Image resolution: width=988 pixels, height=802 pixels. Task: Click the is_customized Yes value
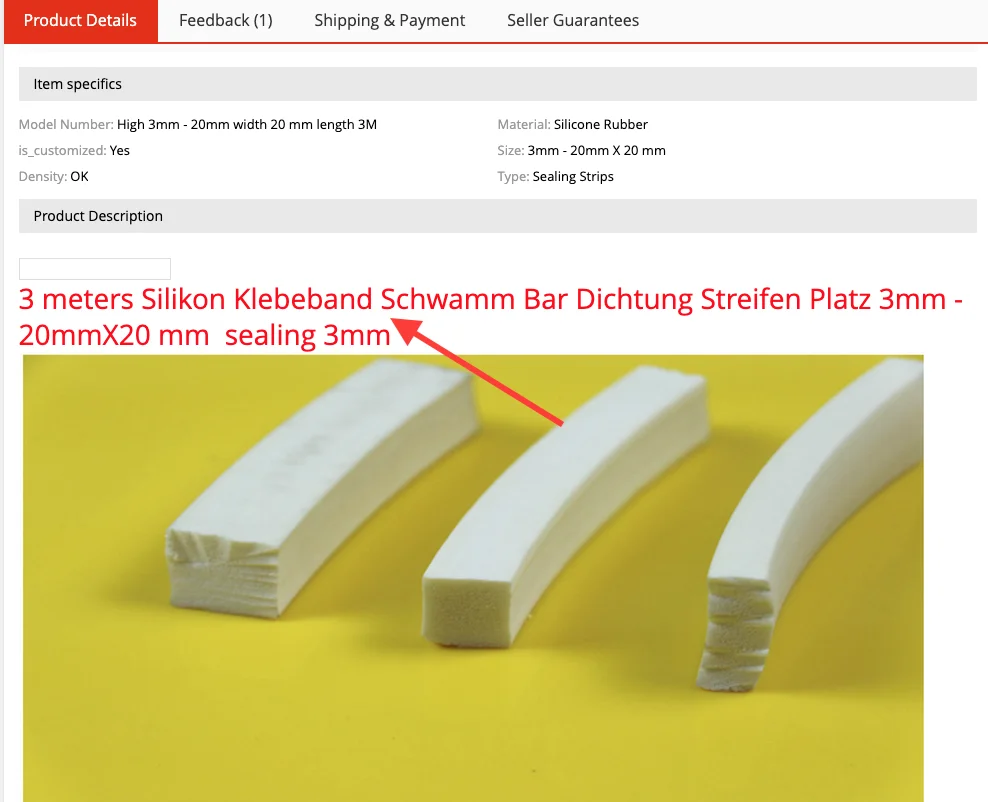[x=120, y=151]
